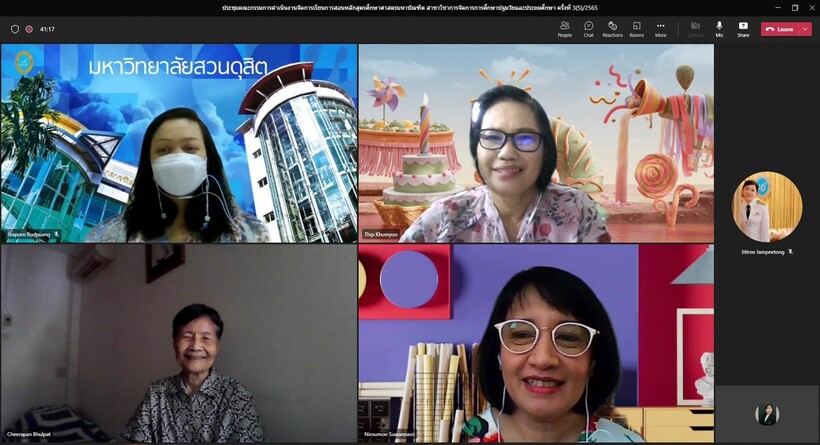Click Siraporn Rodpuang's muted mic icon
Viewport: 820px width, 445px height.
coord(56,235)
